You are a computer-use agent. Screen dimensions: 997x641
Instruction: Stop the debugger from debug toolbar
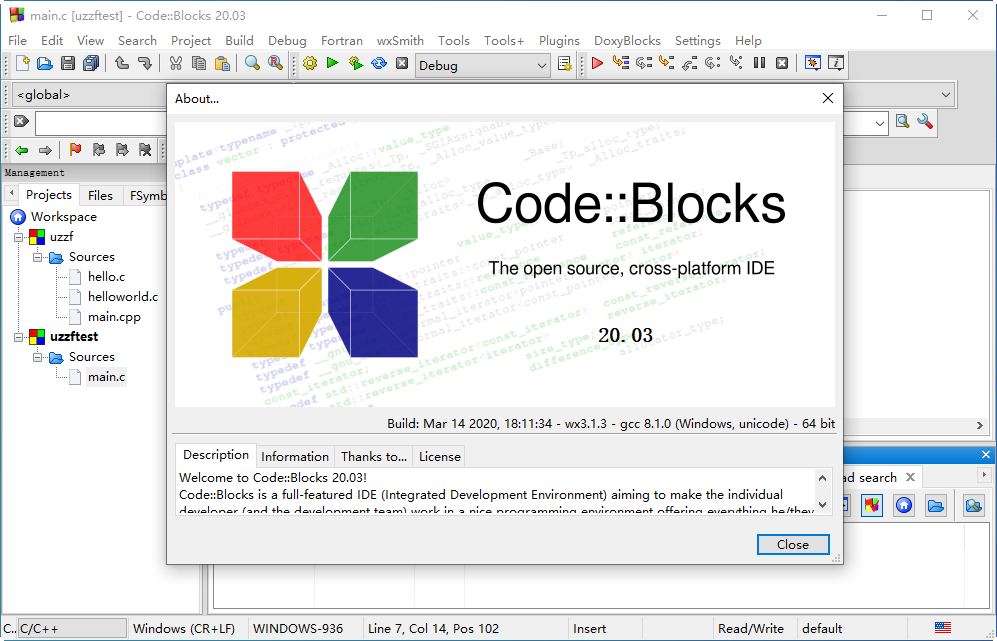tap(782, 63)
